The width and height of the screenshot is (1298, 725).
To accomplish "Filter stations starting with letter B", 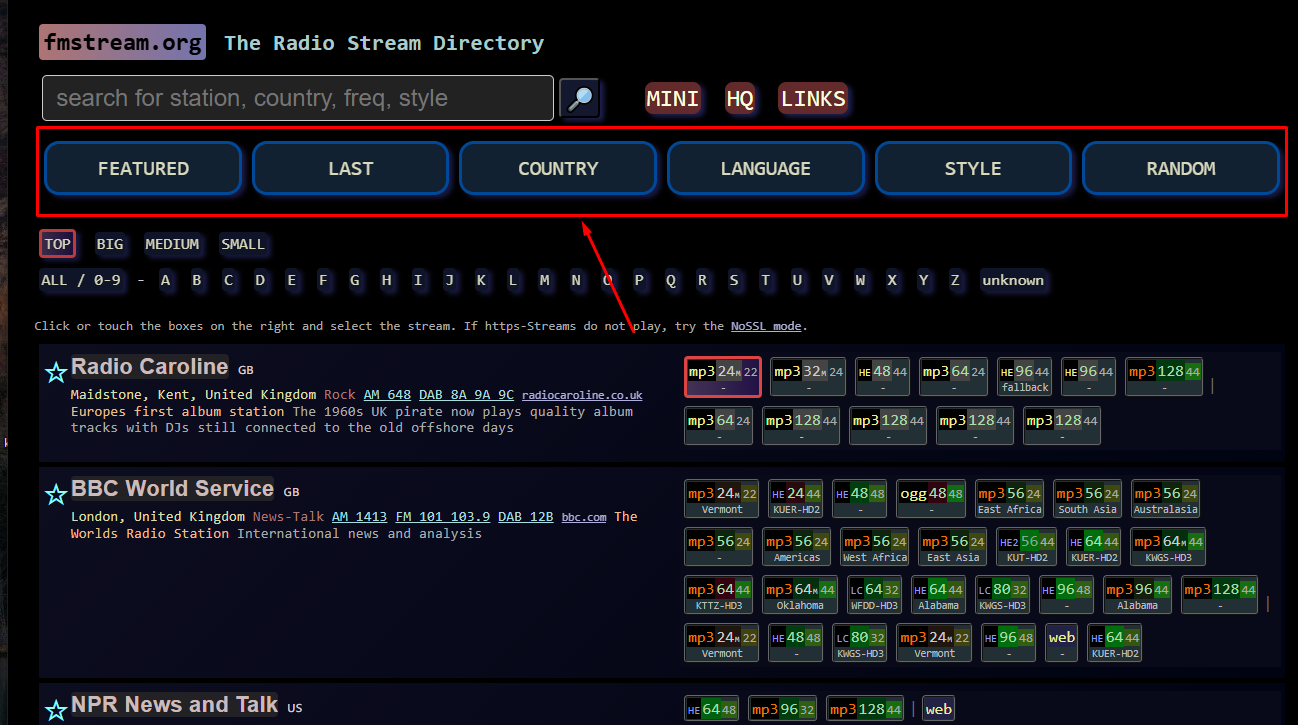I will click(x=197, y=280).
